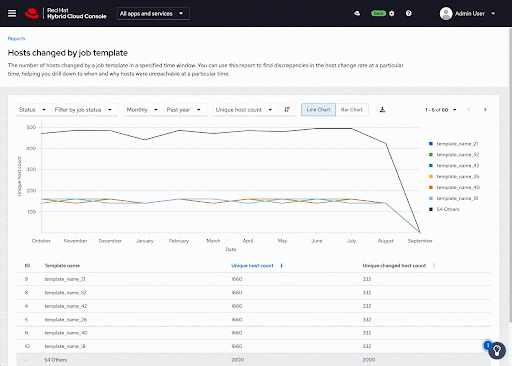Open the Status filter type dropdown

click(32, 110)
